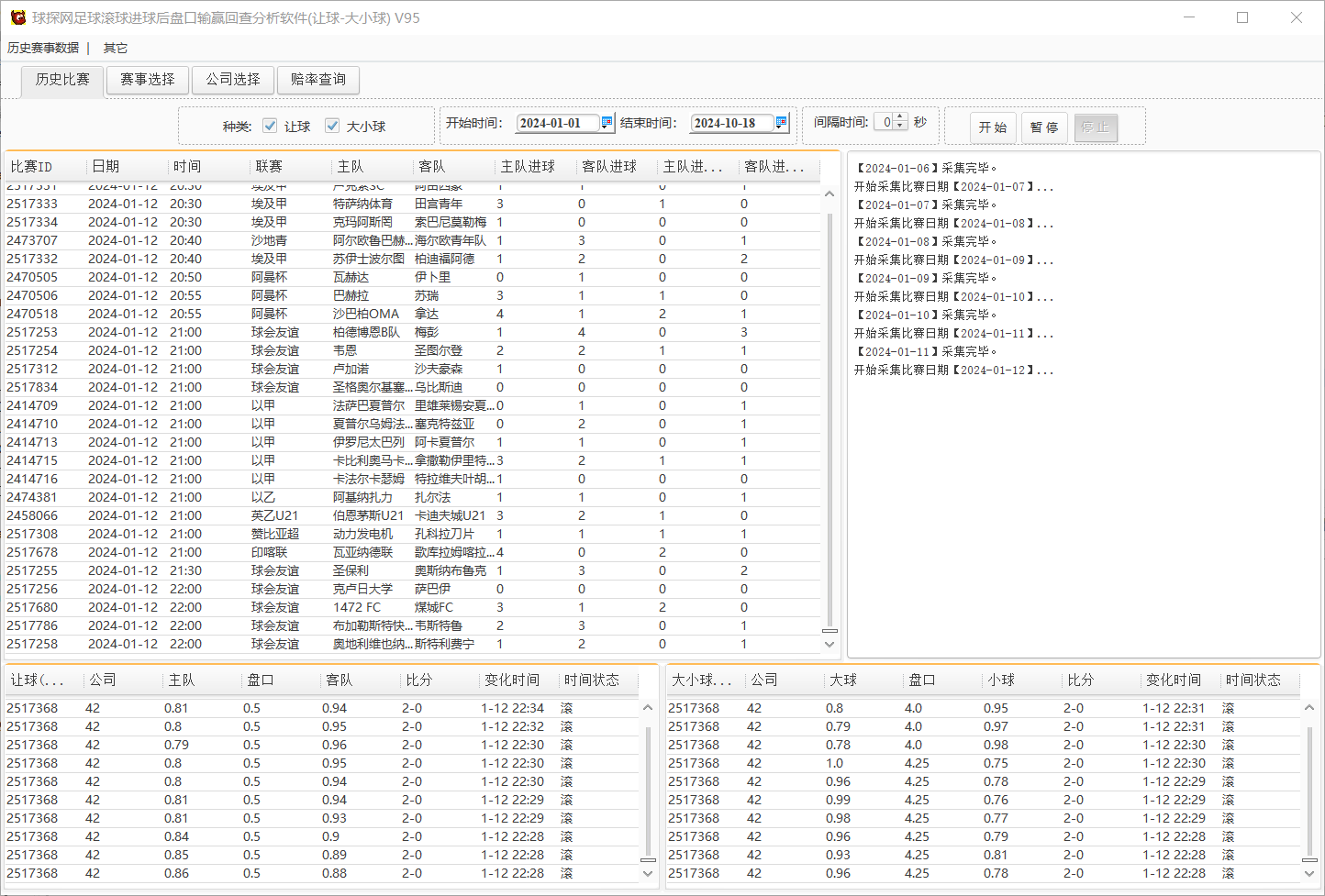The height and width of the screenshot is (896, 1325).
Task: Select match row 2414709 法萨巴夏普尔
Action: click(413, 405)
